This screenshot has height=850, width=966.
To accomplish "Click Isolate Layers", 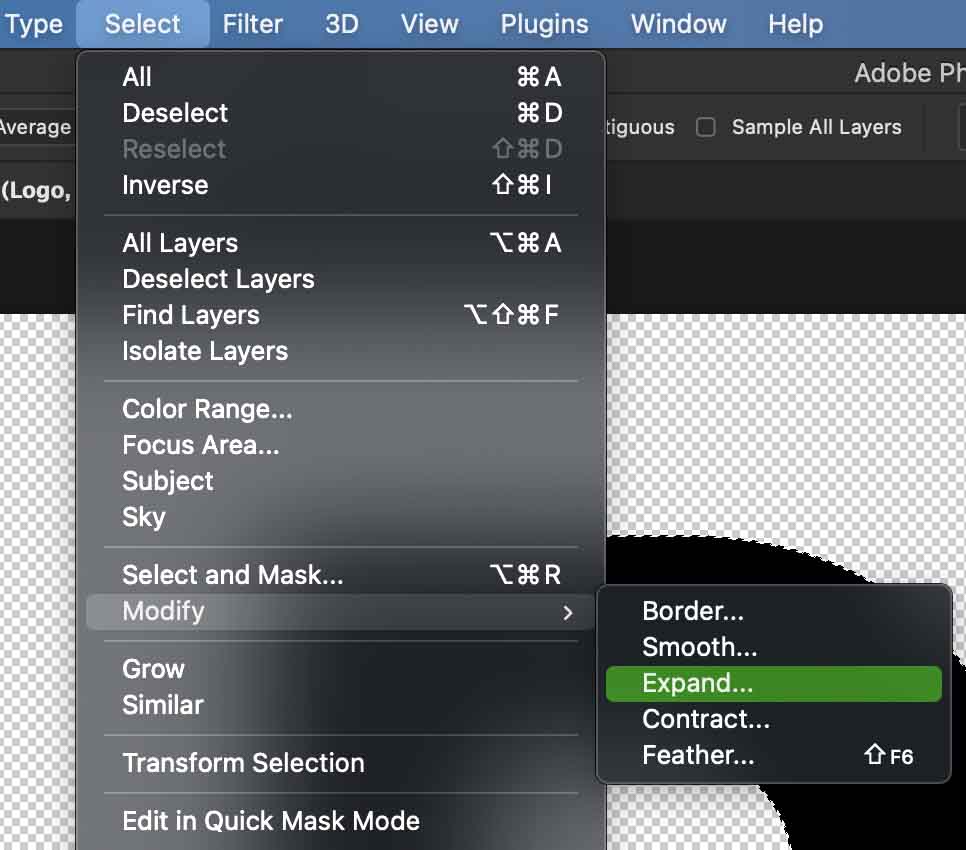I will pyautogui.click(x=341, y=351).
